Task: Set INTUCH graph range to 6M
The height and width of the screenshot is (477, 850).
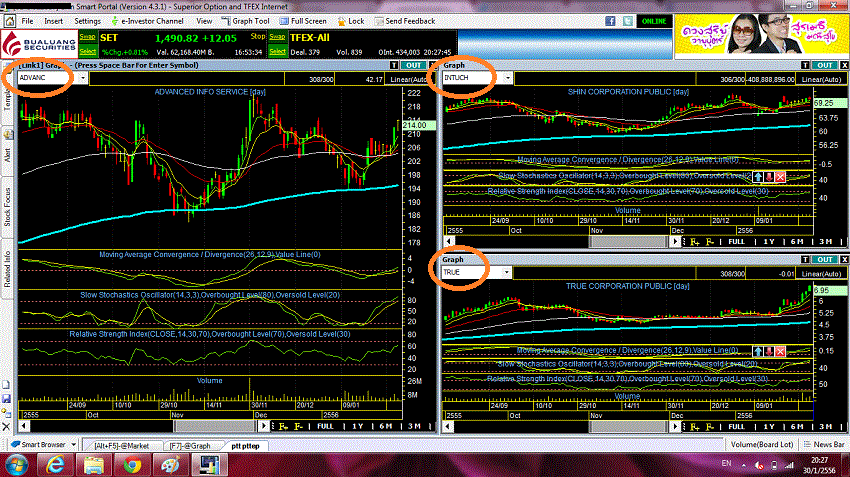Action: point(797,242)
